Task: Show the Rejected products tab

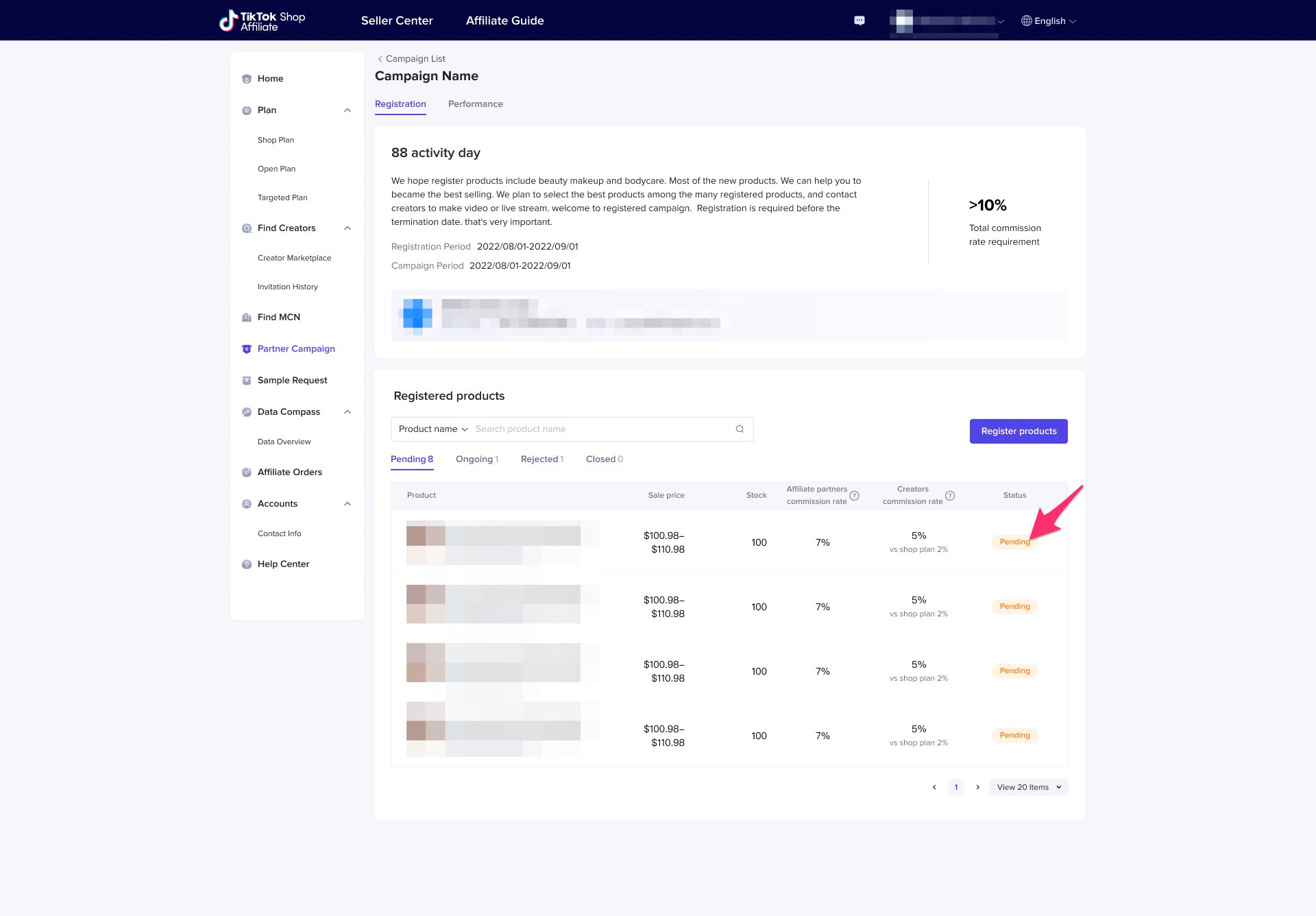Action: [x=541, y=459]
